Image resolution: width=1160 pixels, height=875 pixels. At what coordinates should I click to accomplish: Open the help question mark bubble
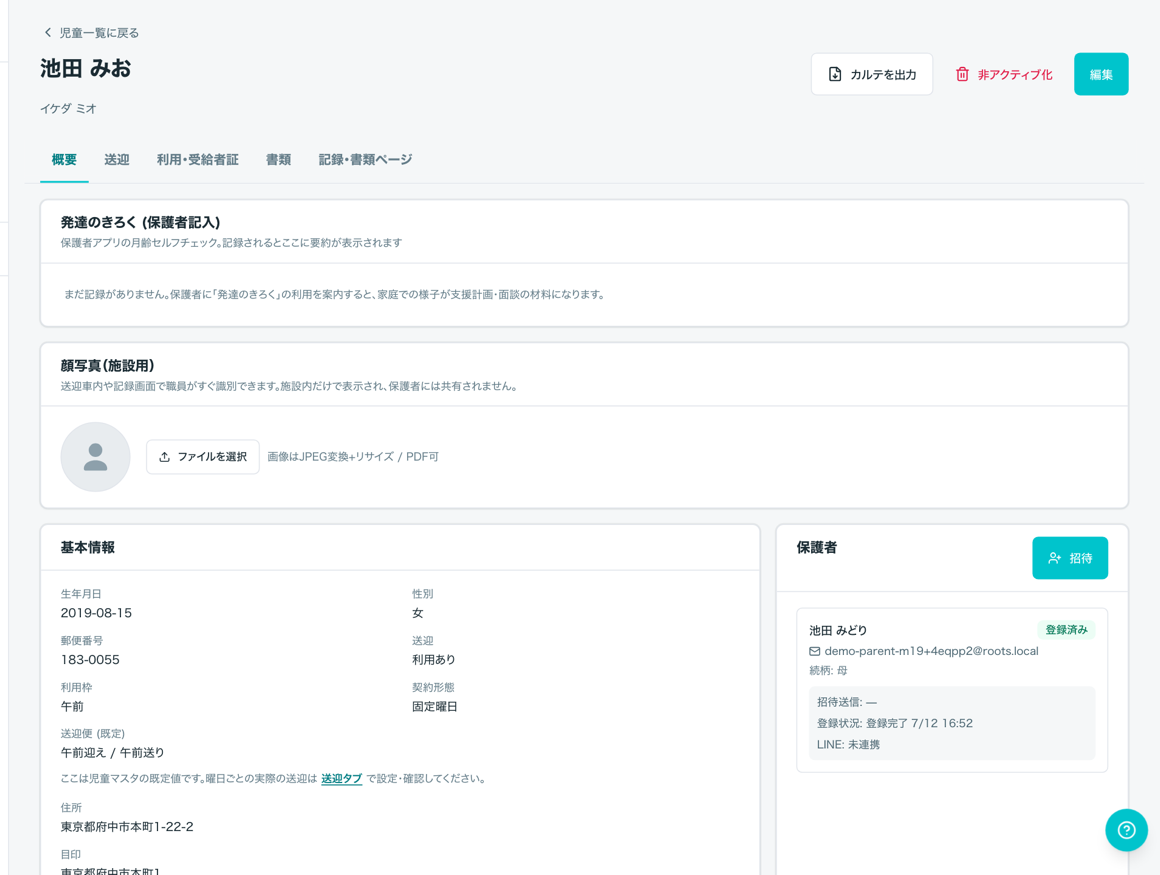[1126, 830]
